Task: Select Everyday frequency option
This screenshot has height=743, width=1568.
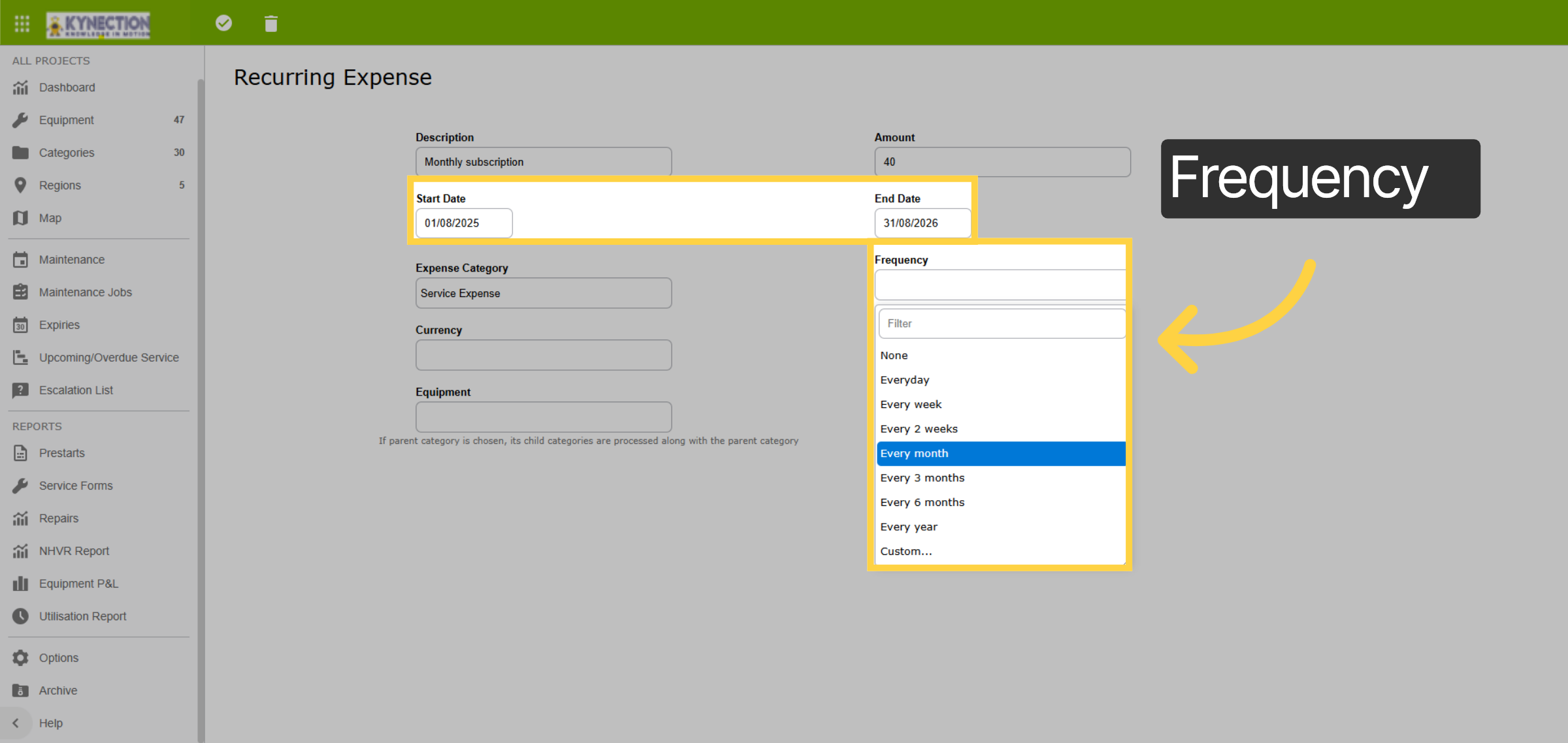Action: pyautogui.click(x=1001, y=380)
